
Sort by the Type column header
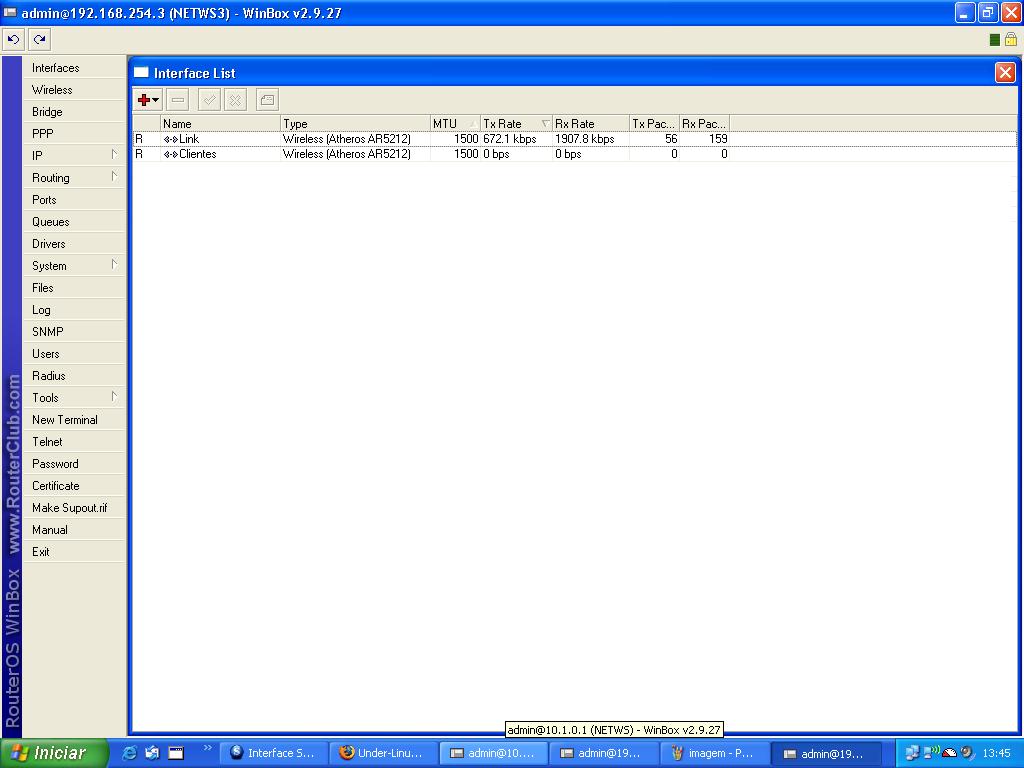pos(355,123)
